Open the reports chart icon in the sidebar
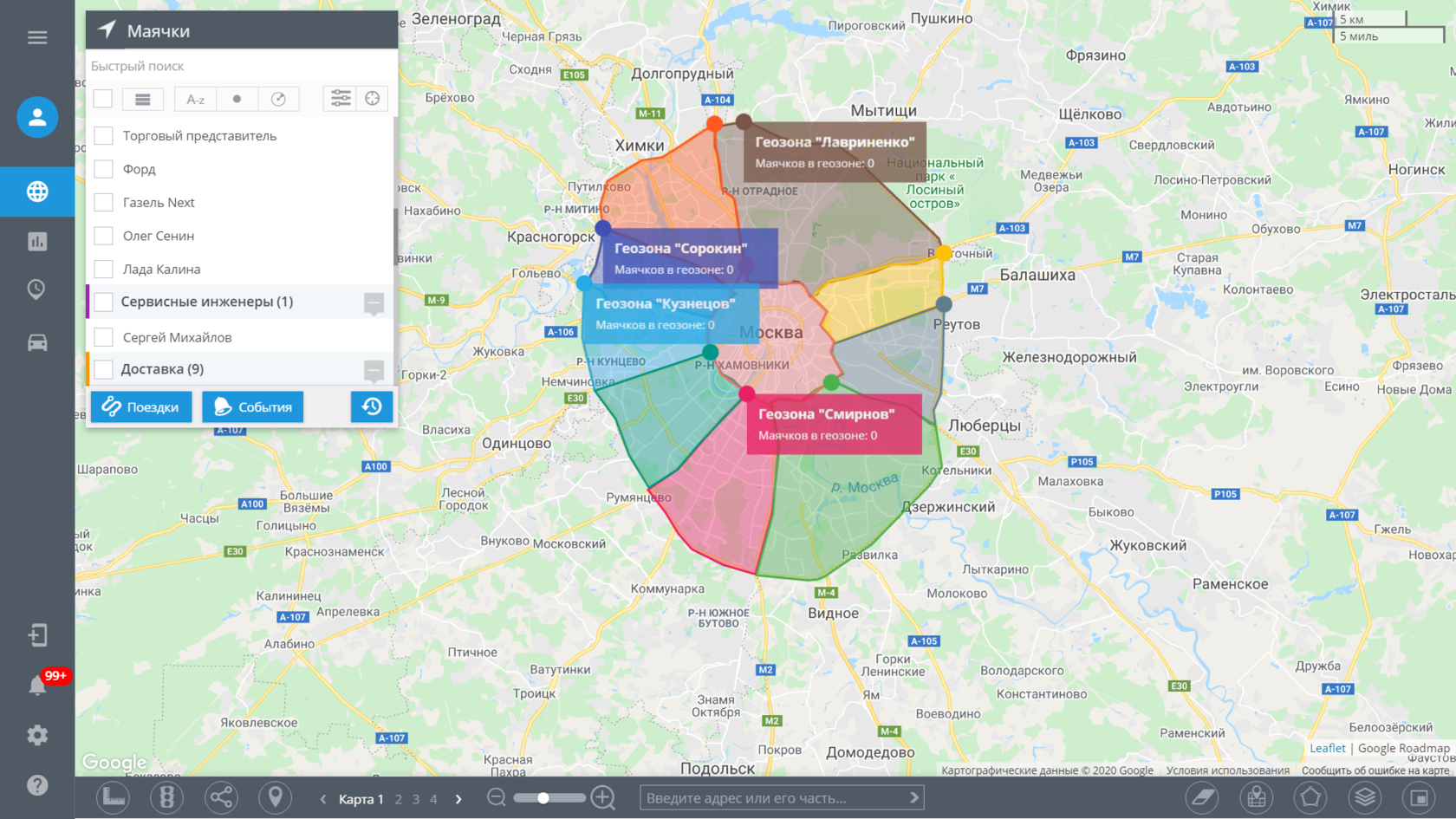 pos(37,241)
